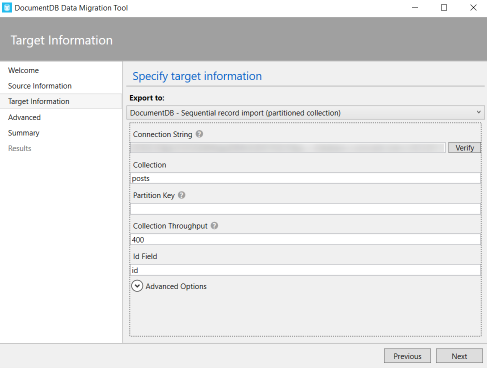
Task: Click the Specify target information heading
Action: click(197, 76)
